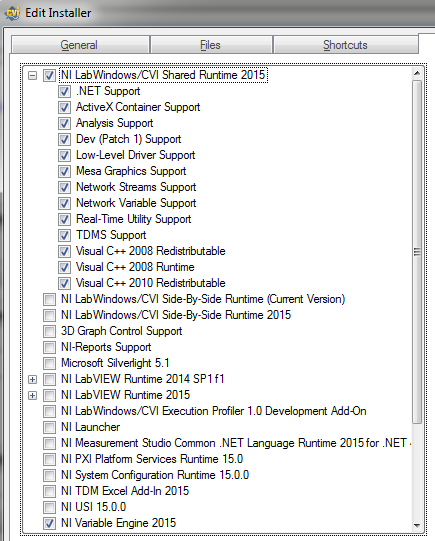Check the NI-Reports Support box
The image size is (435, 541).
49,347
